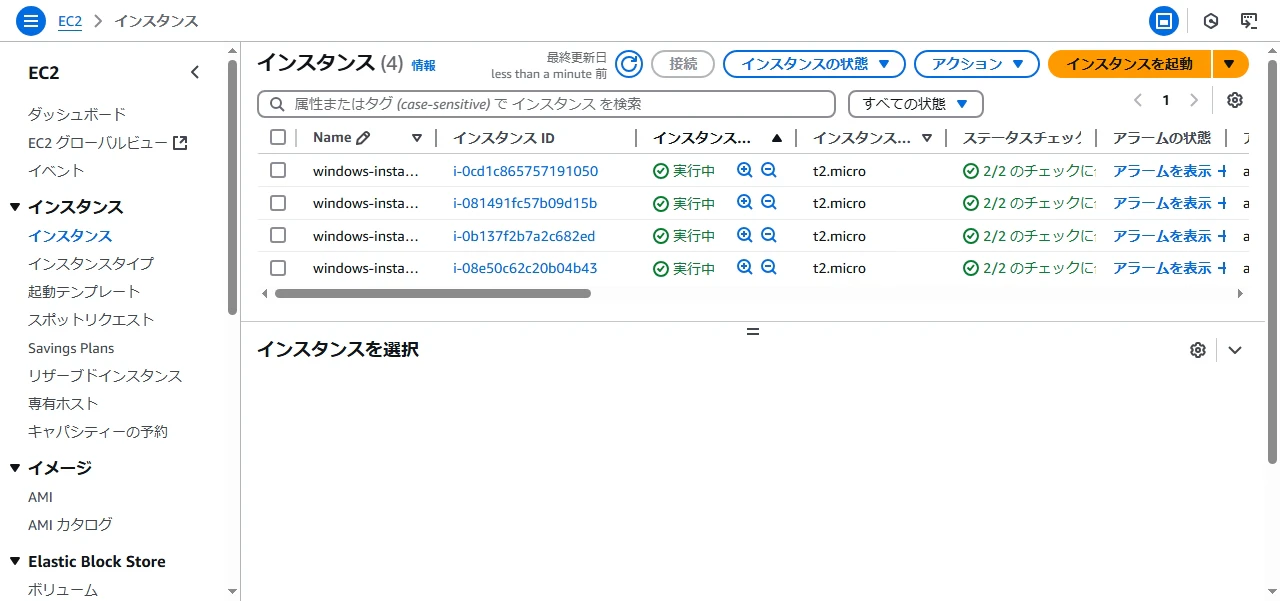Check the box for i-08e50c62c20b04b43
The height and width of the screenshot is (601, 1280).
coord(278,268)
